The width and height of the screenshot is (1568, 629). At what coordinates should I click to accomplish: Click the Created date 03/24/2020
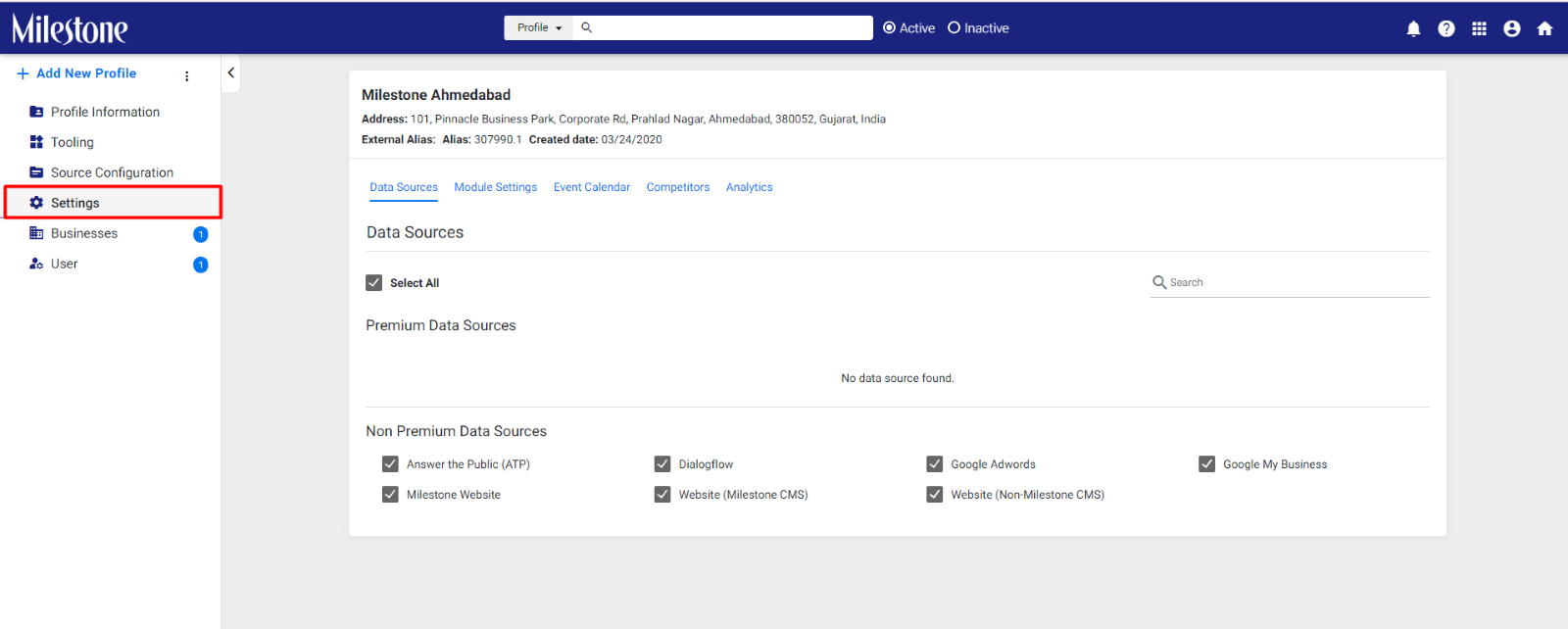click(631, 140)
